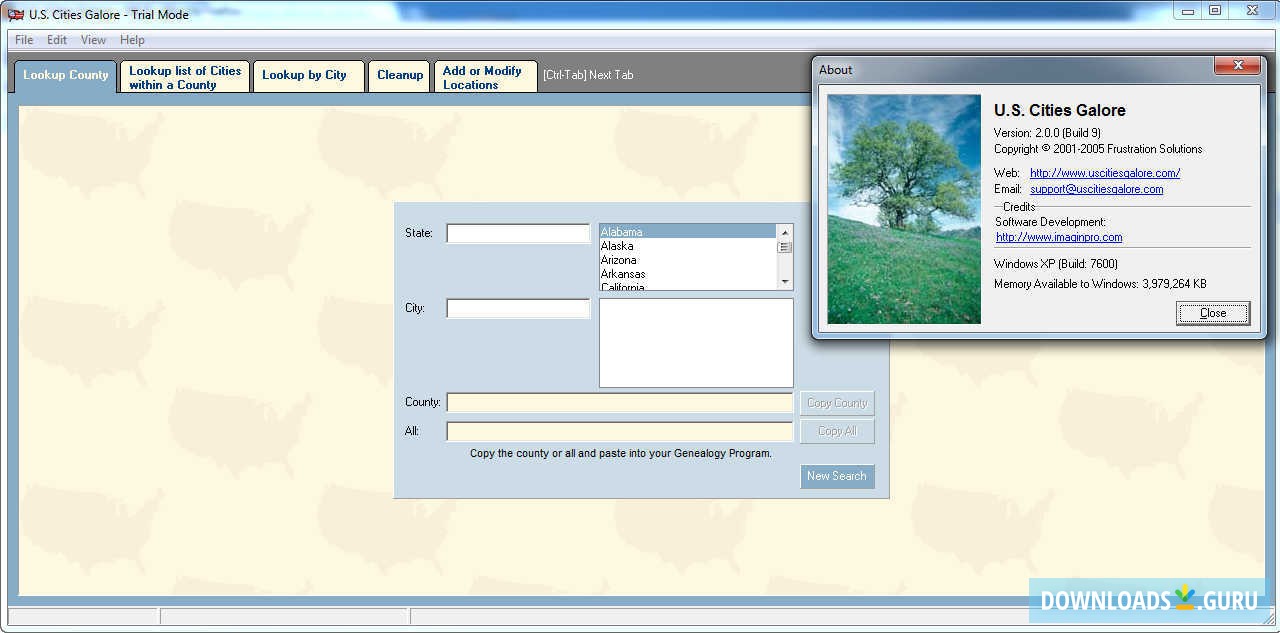
Task: Select Alabama in the state list
Action: coord(688,232)
